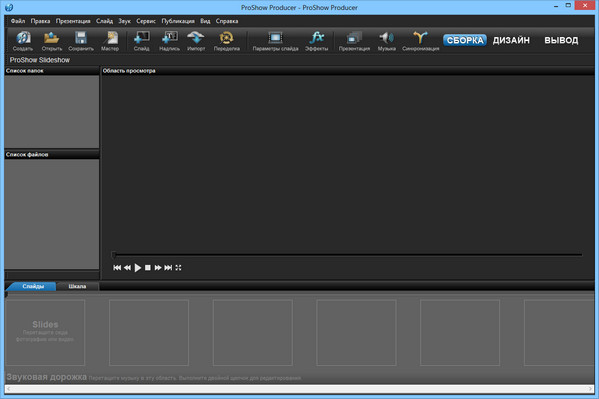Open the Музыка toolbar icon
The image size is (599, 399).
[x=387, y=41]
